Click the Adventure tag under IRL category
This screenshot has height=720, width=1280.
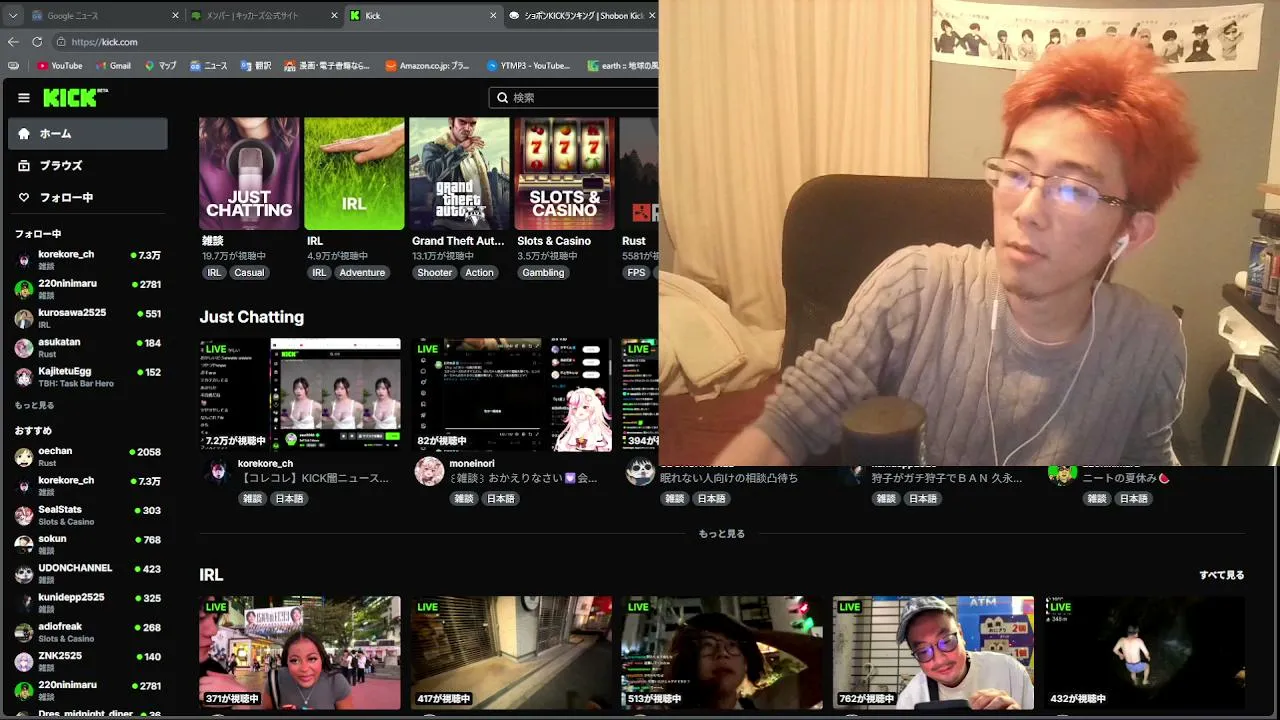coord(362,273)
